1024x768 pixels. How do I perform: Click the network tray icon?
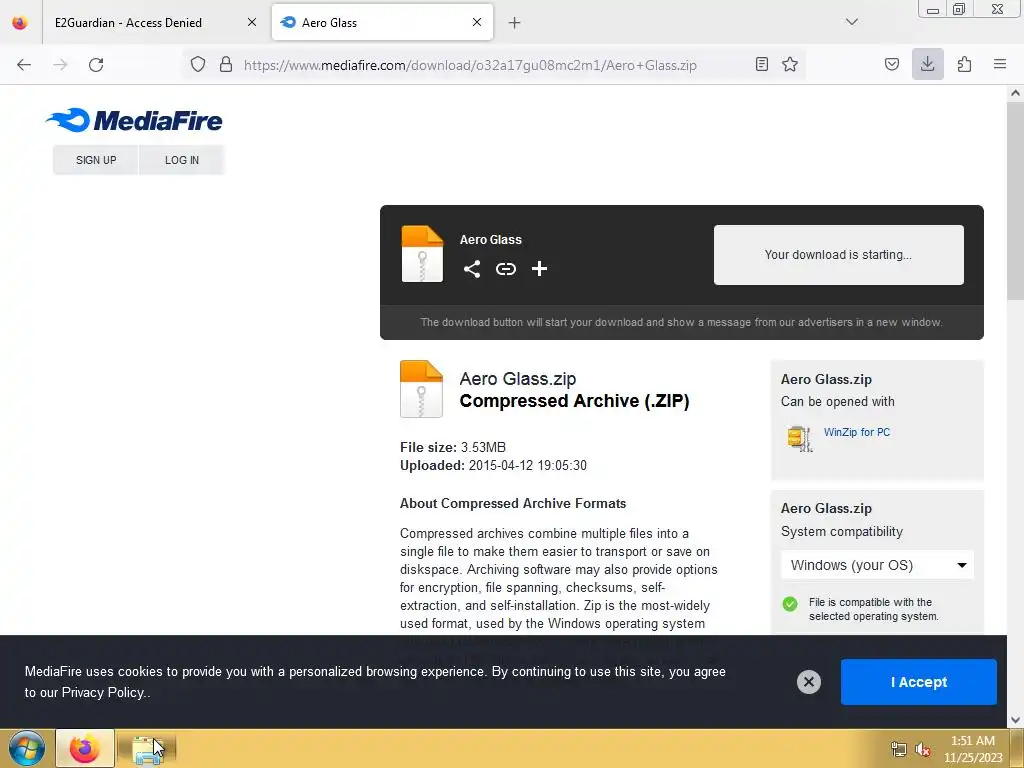[899, 749]
